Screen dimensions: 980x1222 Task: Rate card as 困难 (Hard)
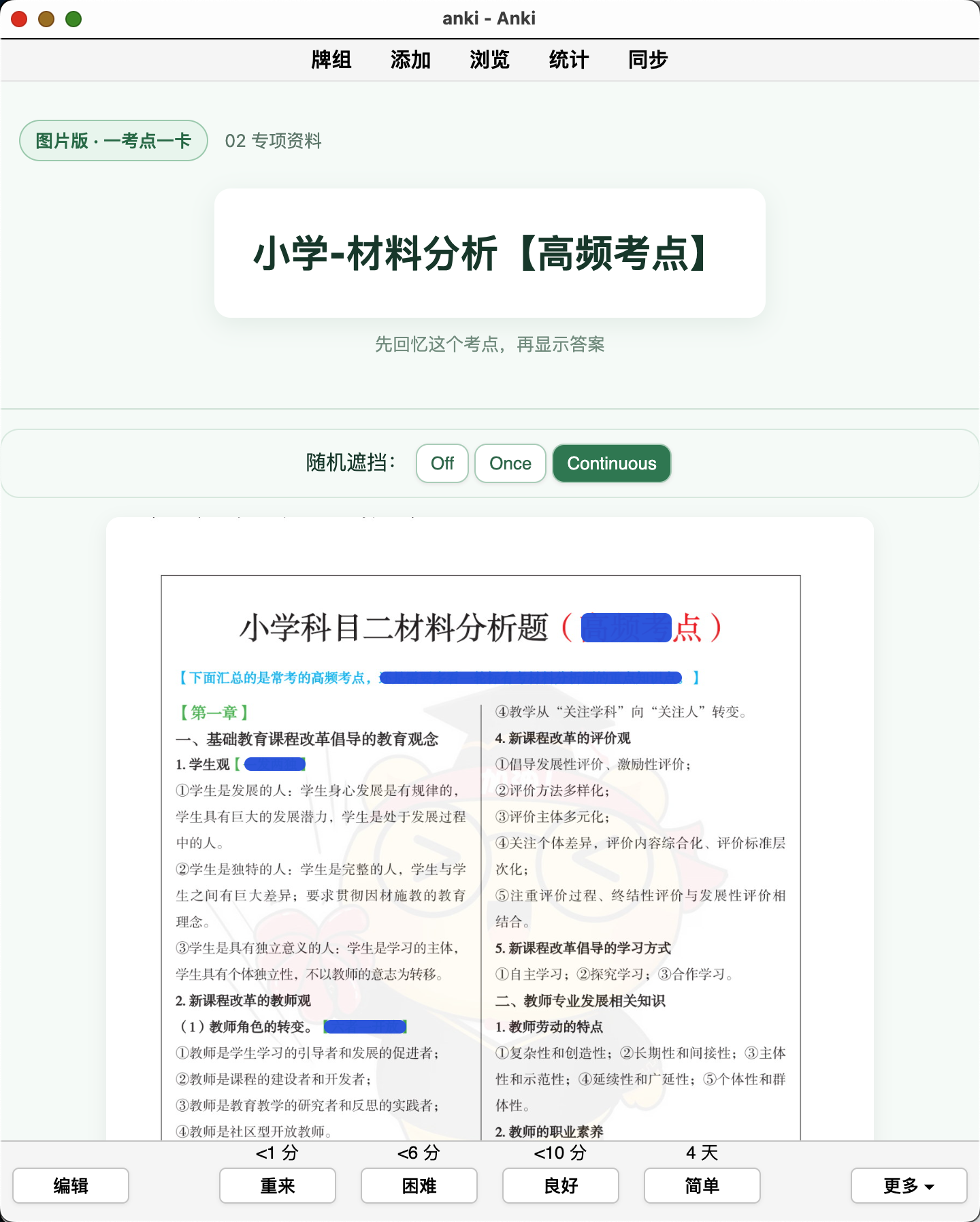pyautogui.click(x=419, y=1186)
